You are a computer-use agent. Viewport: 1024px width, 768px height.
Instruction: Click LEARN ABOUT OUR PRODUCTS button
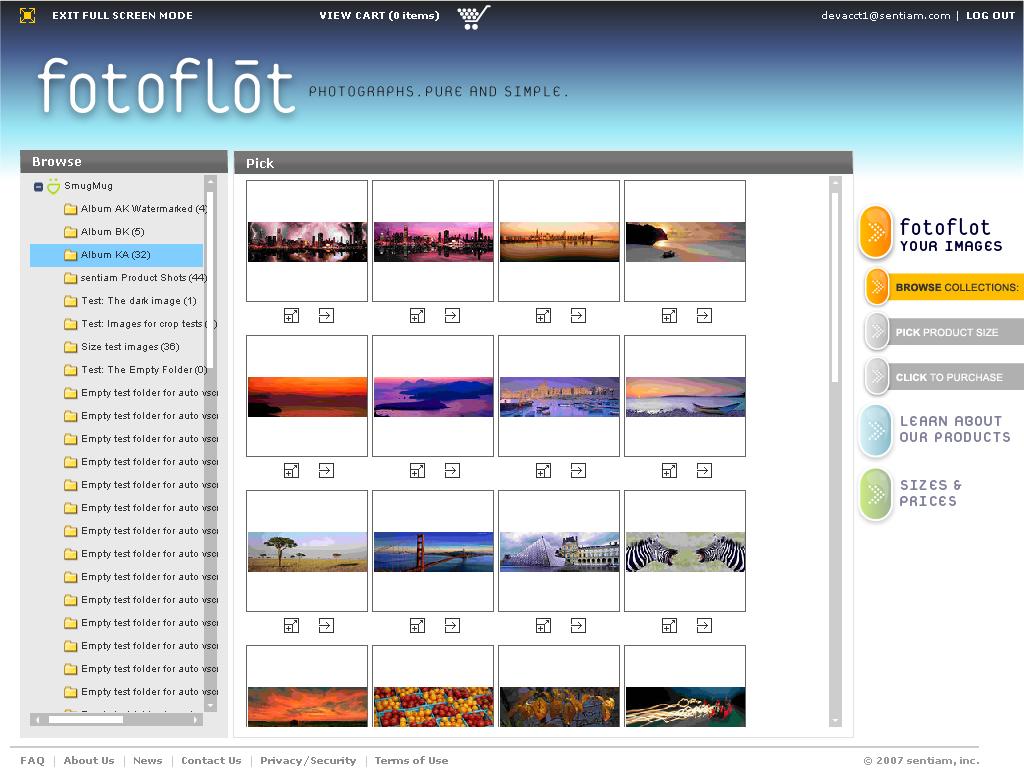coord(935,430)
